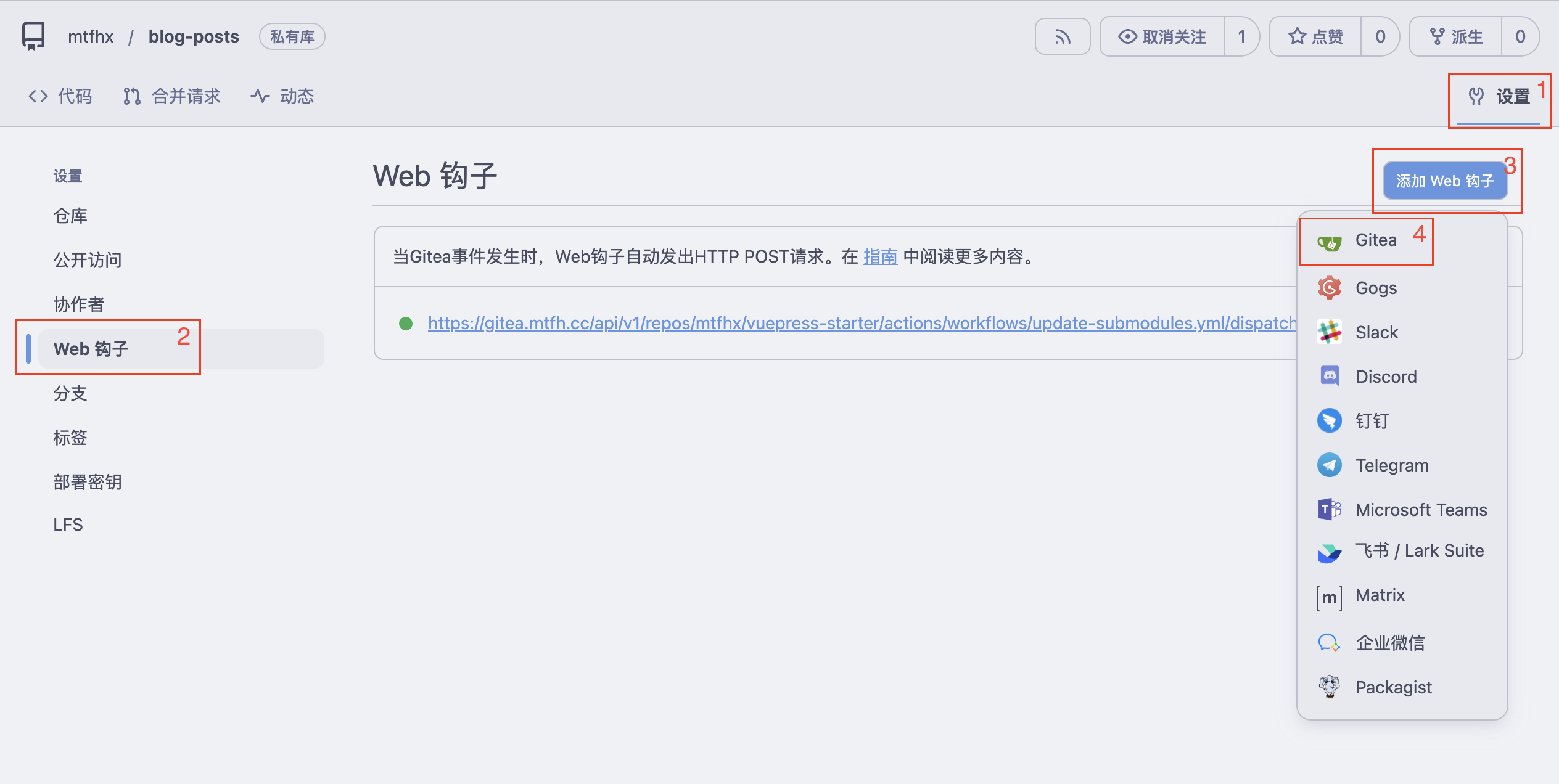The height and width of the screenshot is (784, 1559).
Task: Open the existing webhook dispatch URL link
Action: click(862, 324)
